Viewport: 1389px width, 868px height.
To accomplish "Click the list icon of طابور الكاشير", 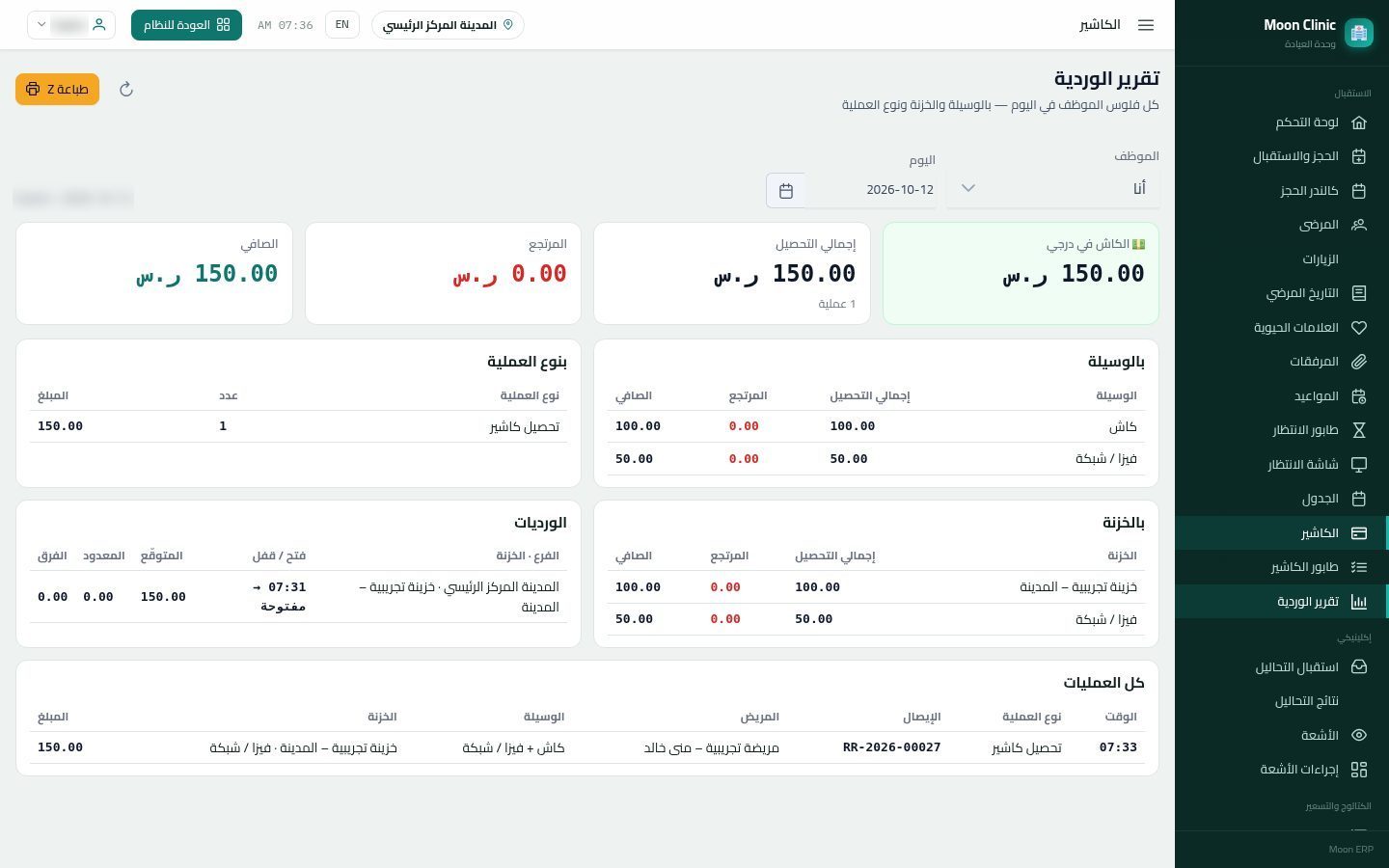I will (x=1359, y=567).
